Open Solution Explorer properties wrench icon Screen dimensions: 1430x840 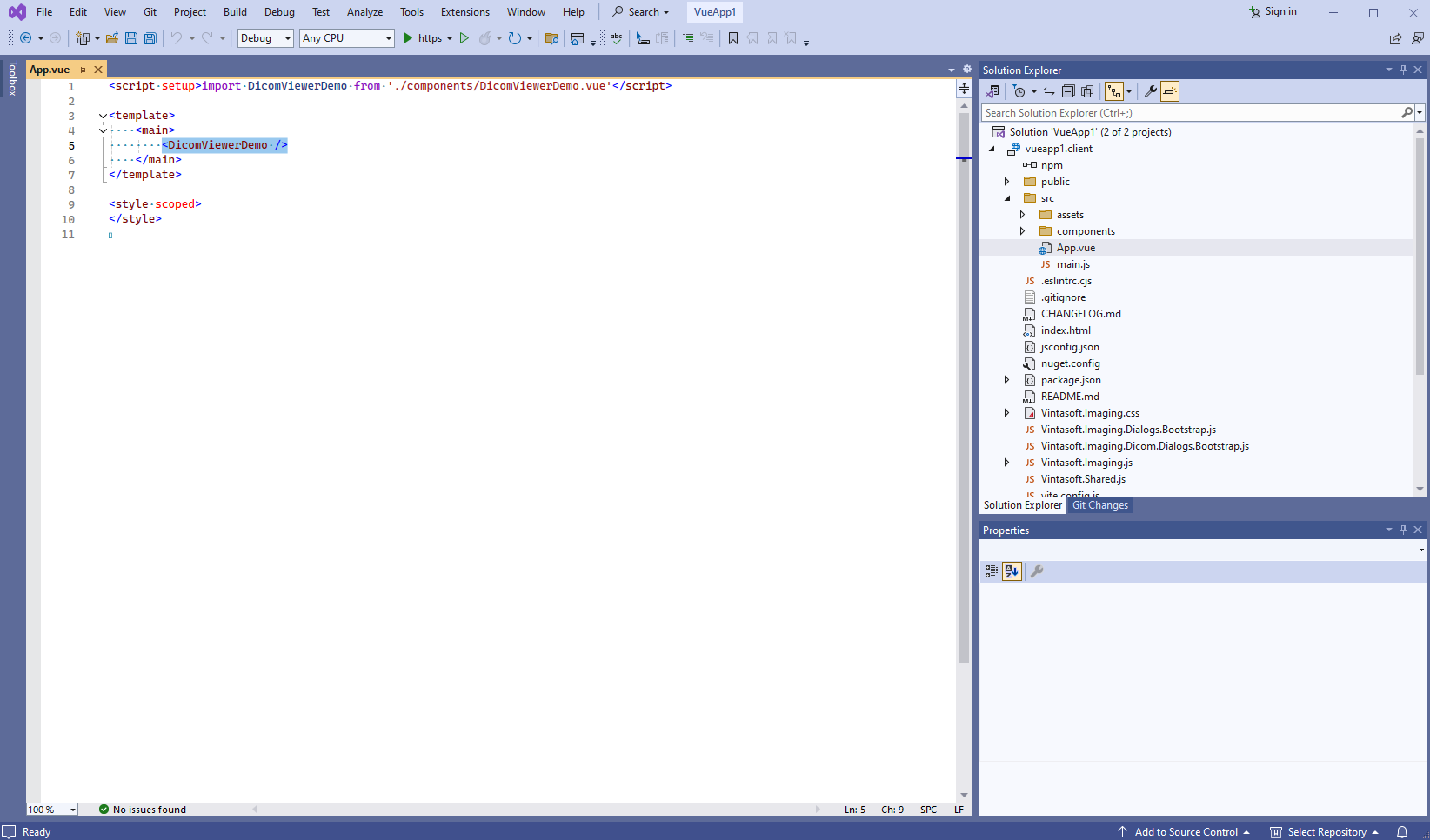1150,91
